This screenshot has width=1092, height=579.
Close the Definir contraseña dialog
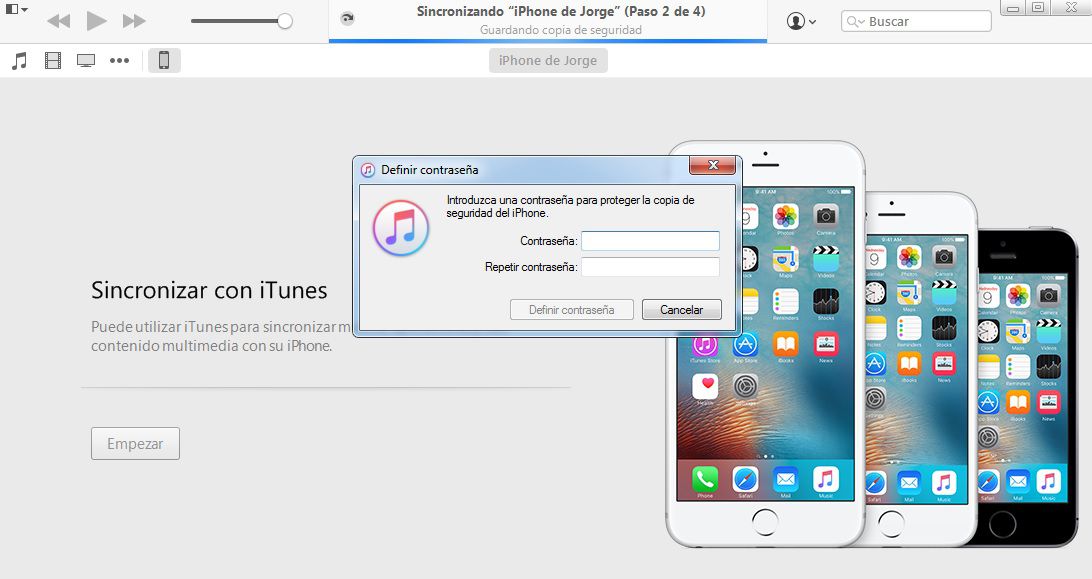click(x=712, y=165)
